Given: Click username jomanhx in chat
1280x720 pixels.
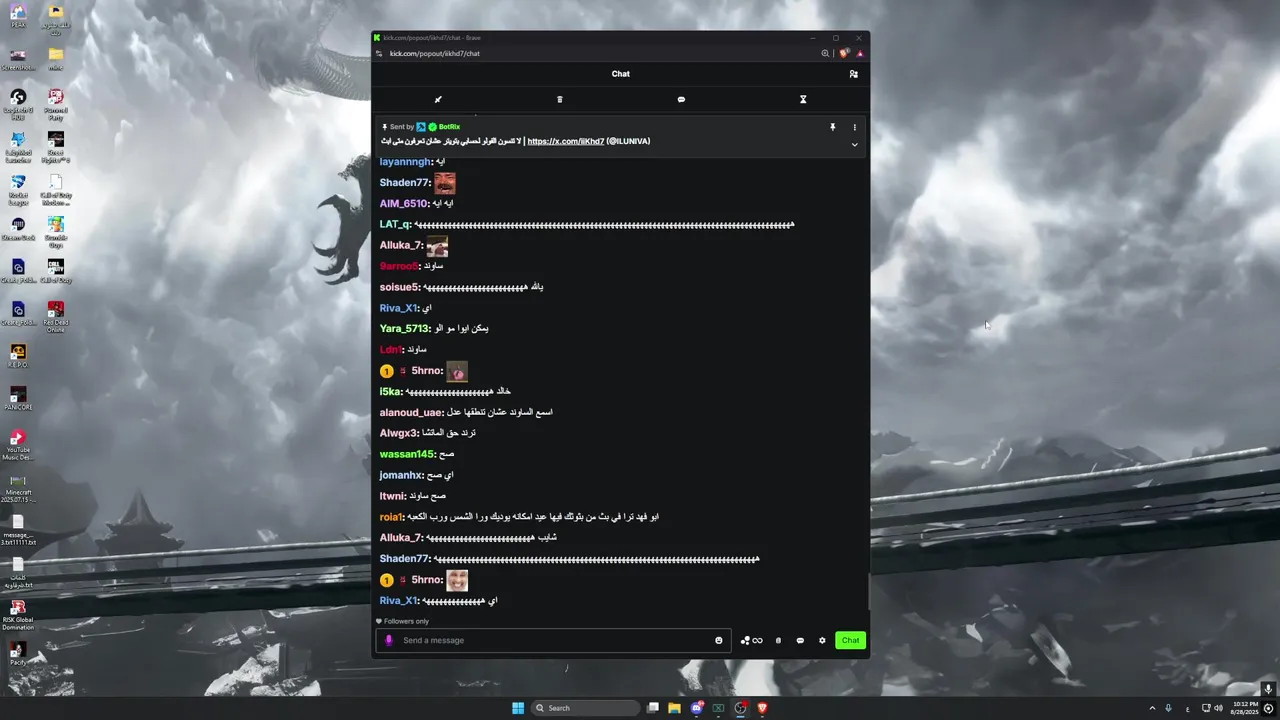Looking at the screenshot, I should (401, 476).
